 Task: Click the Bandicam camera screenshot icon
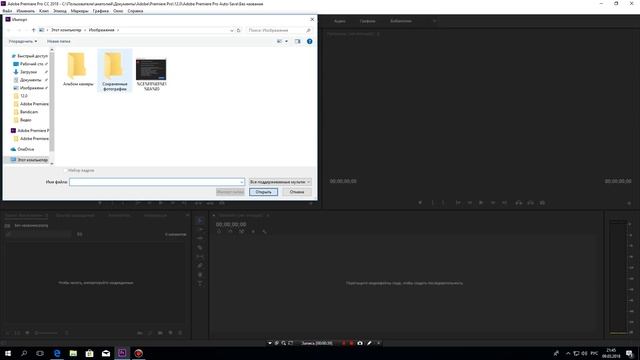360,343
